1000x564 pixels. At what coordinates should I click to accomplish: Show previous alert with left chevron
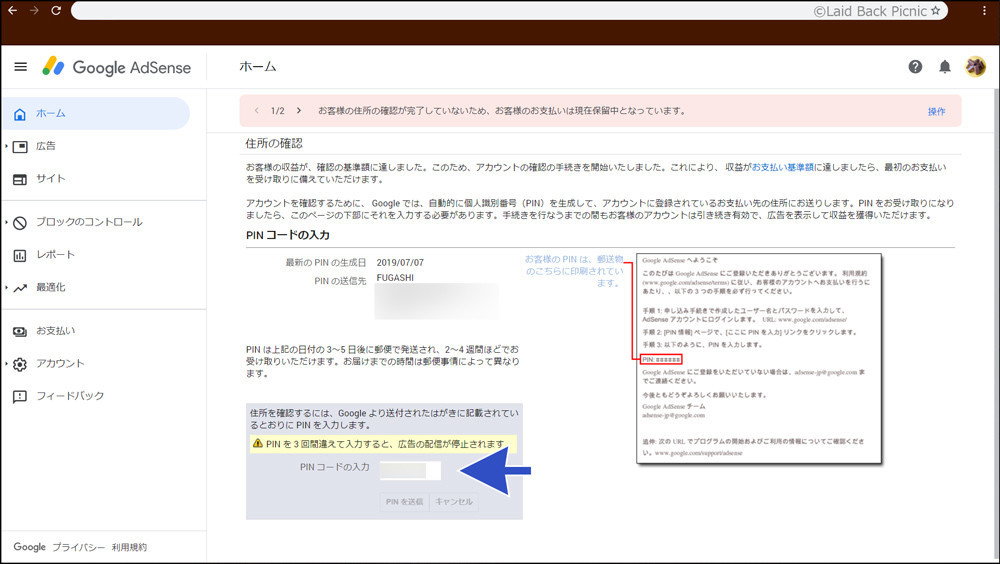pos(256,110)
